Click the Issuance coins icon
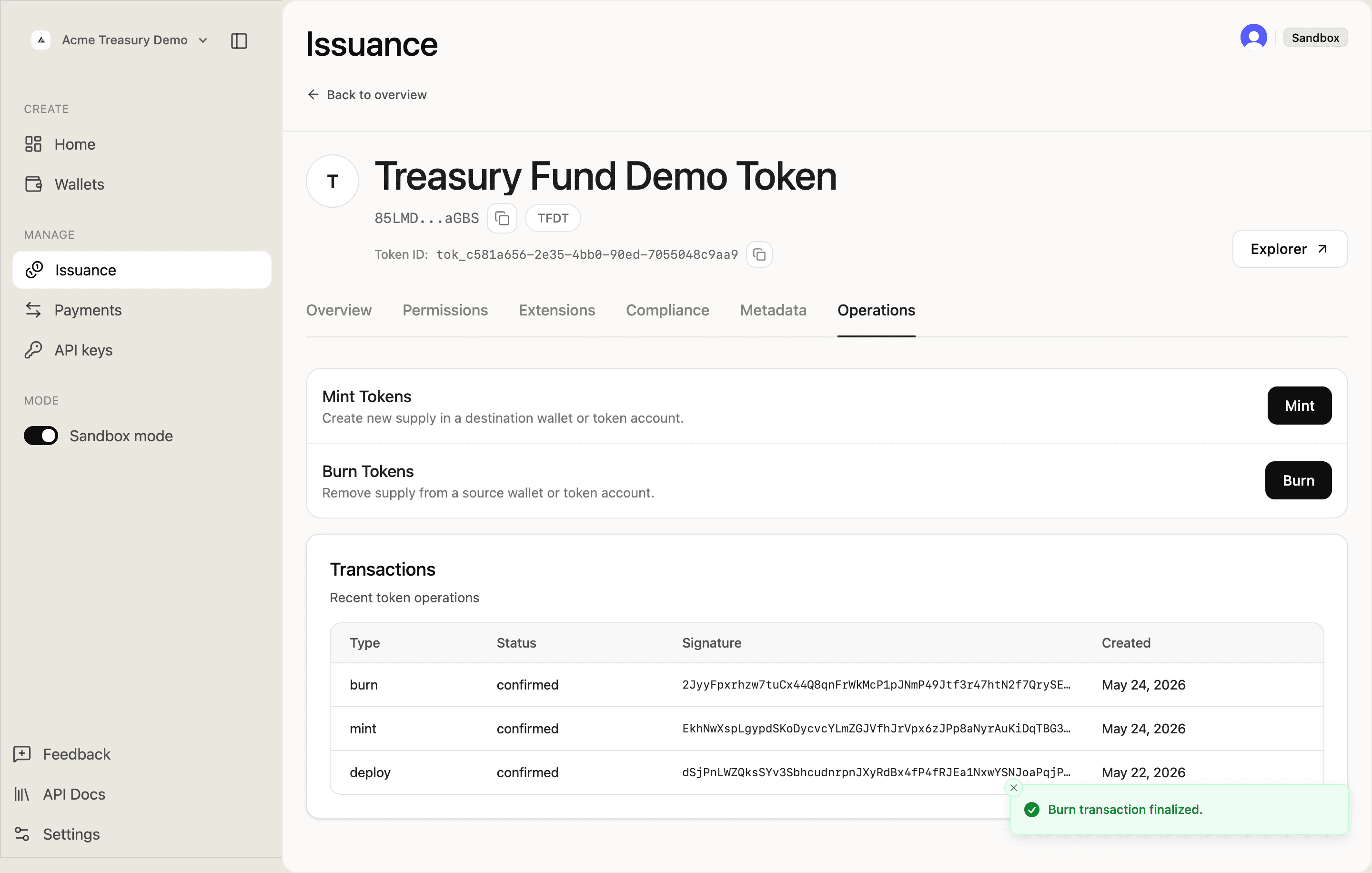Image resolution: width=1372 pixels, height=873 pixels. (x=35, y=270)
